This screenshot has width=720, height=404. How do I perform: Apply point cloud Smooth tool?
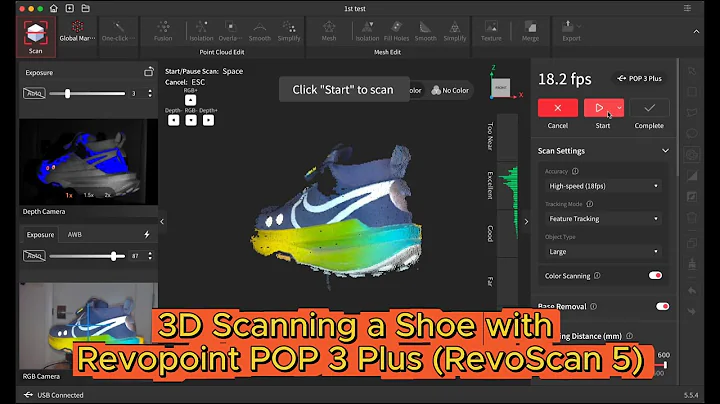[259, 31]
